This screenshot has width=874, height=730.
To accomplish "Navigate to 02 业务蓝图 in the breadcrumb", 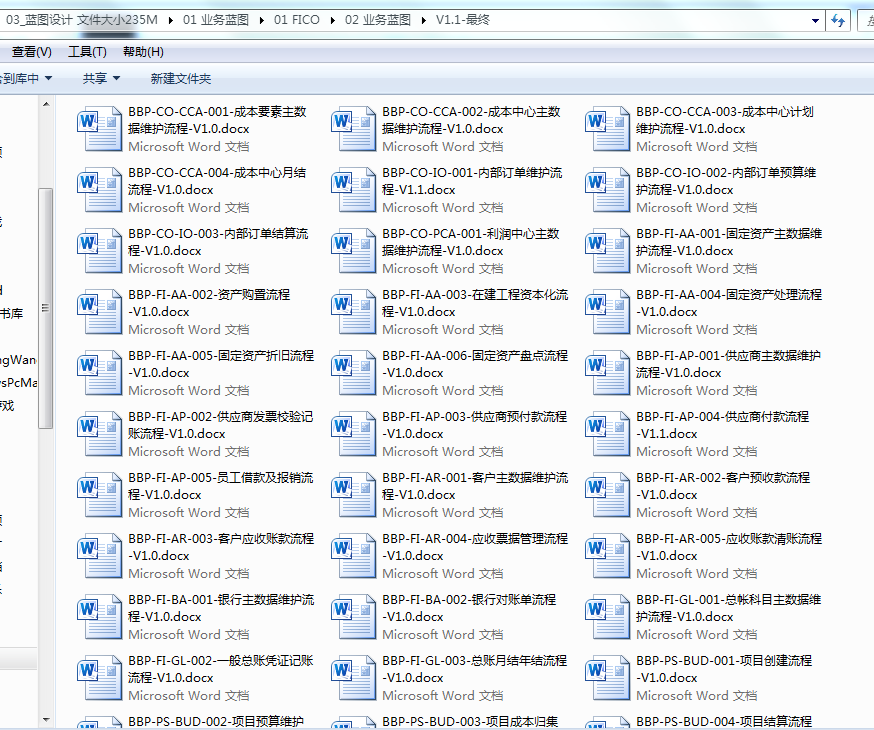I will [380, 20].
